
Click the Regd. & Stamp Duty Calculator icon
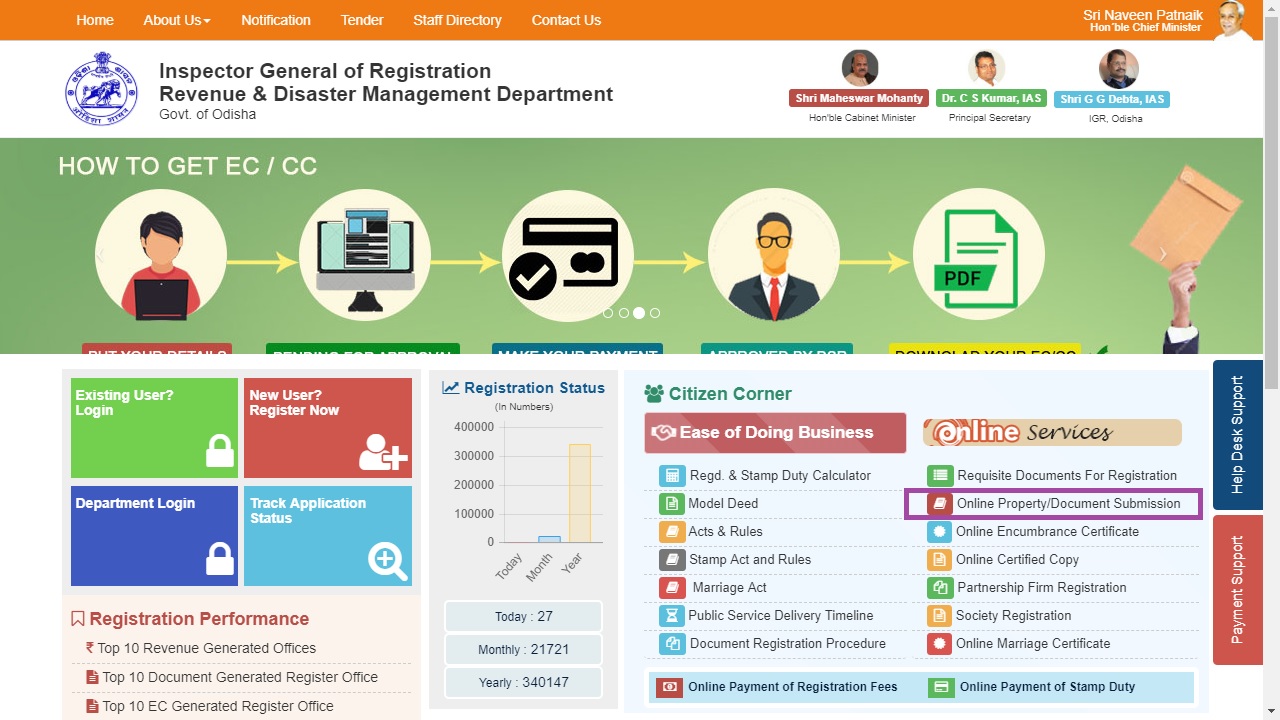[x=672, y=476]
